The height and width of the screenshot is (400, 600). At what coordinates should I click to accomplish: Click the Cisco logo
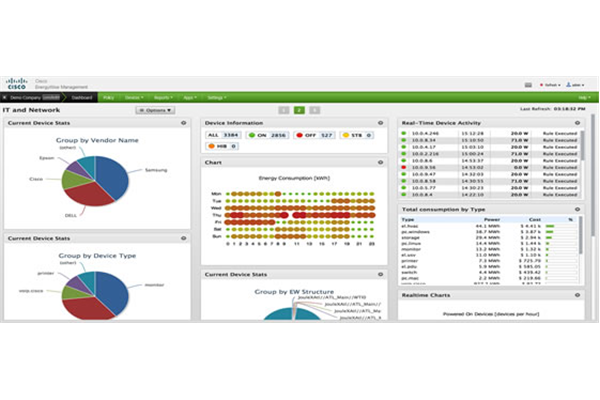point(16,83)
